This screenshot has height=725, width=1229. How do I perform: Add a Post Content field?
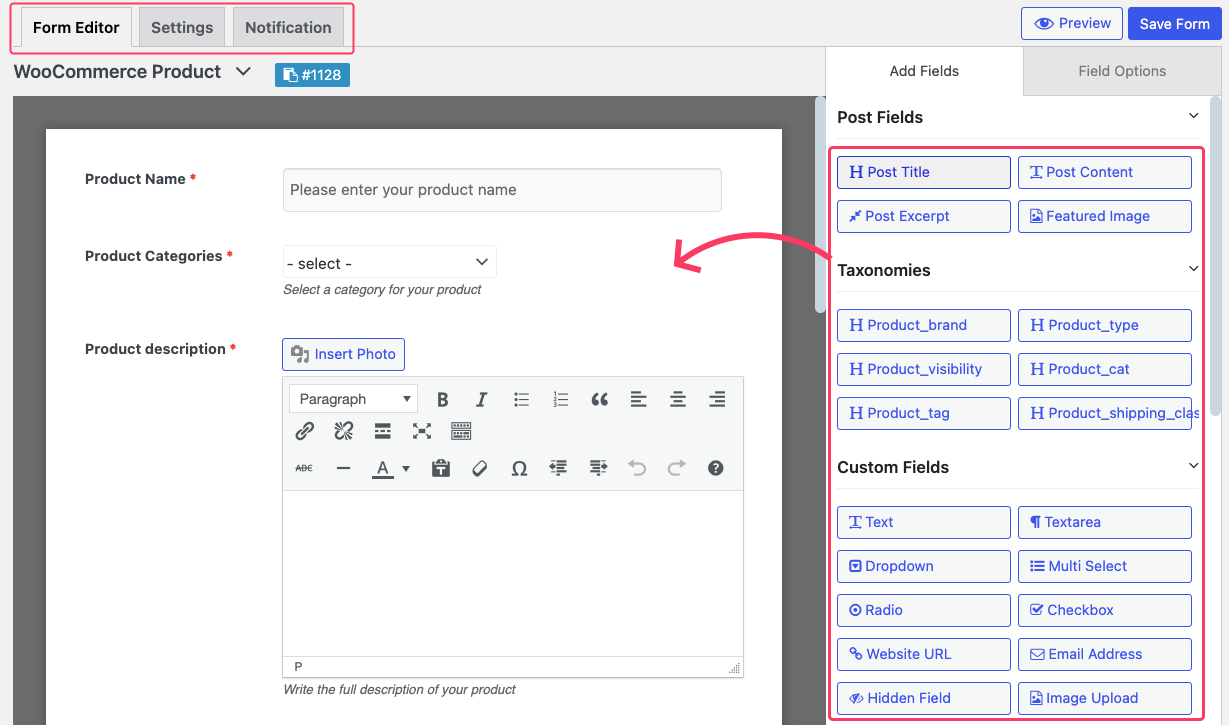point(1105,172)
